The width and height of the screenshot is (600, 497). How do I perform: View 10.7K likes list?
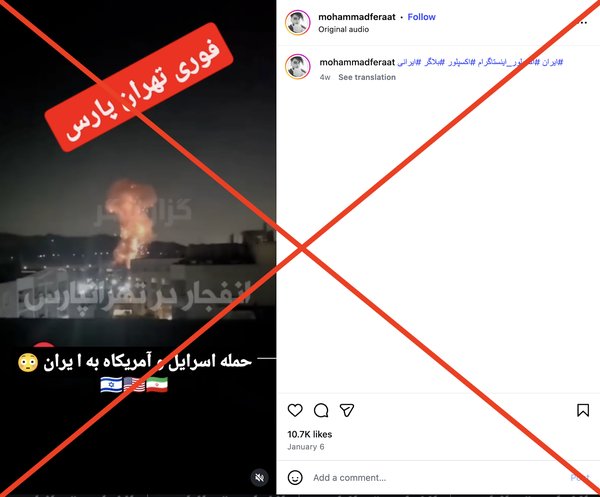[x=310, y=434]
